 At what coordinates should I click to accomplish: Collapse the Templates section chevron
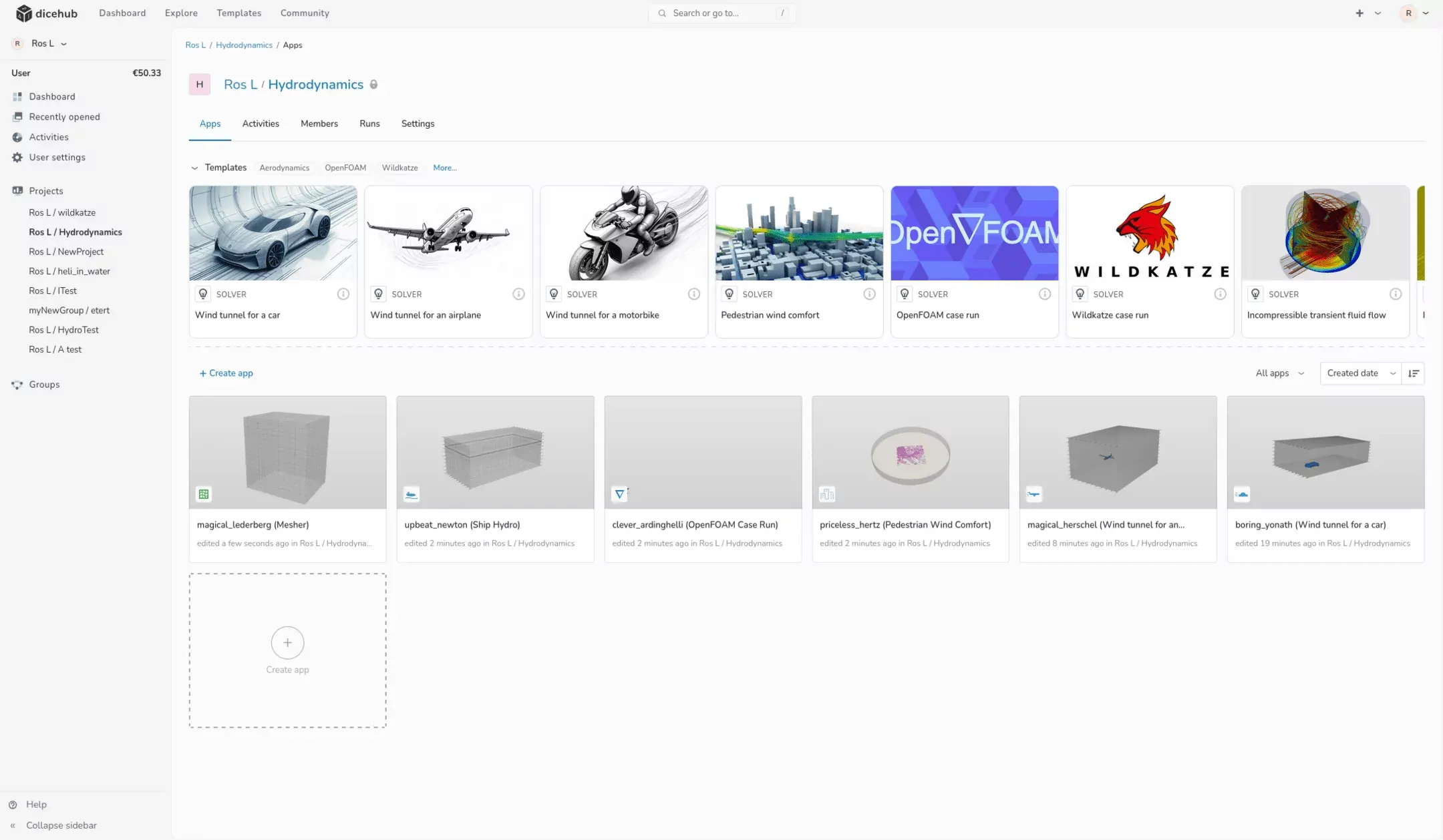click(x=194, y=168)
